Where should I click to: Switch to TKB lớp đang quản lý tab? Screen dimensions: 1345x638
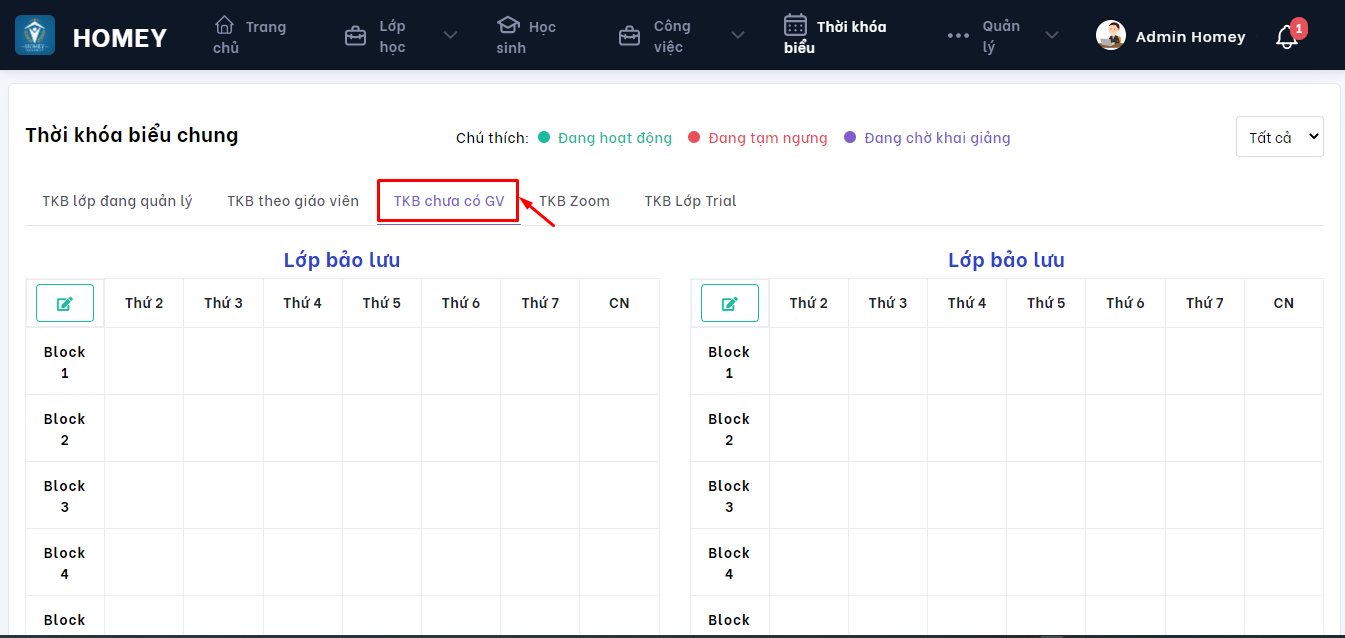point(117,201)
